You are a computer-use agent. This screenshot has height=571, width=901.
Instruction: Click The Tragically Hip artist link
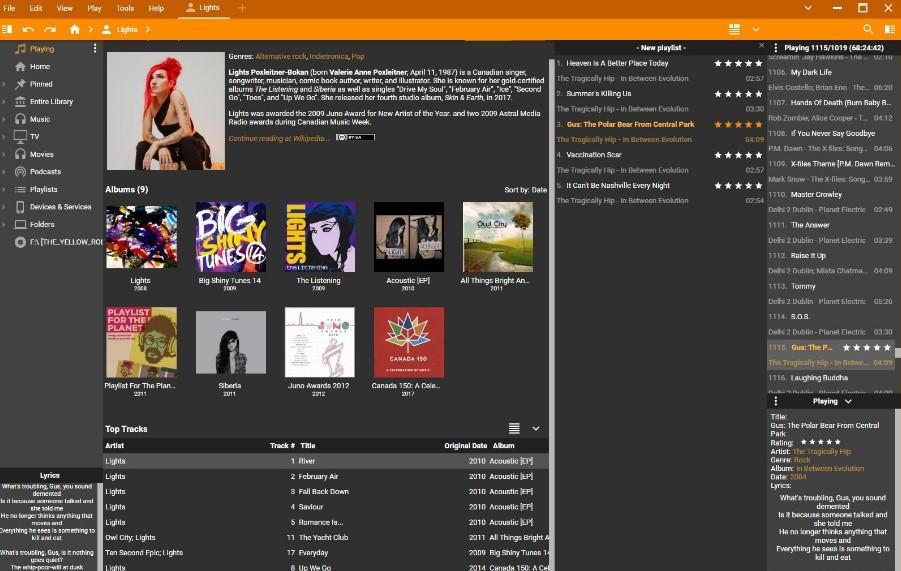pos(822,452)
